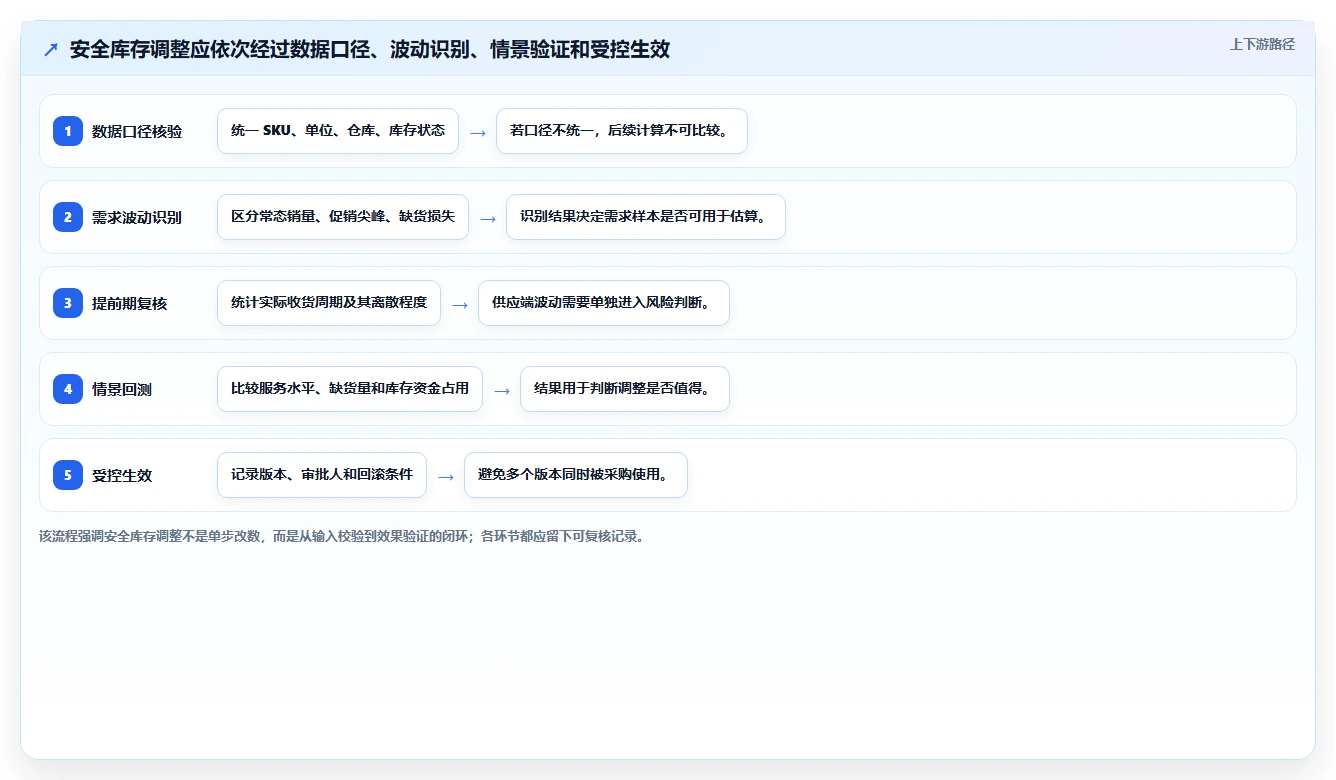1336x780 pixels.
Task: Click box 统计实际收货周期及其离散程度
Action: (x=329, y=303)
